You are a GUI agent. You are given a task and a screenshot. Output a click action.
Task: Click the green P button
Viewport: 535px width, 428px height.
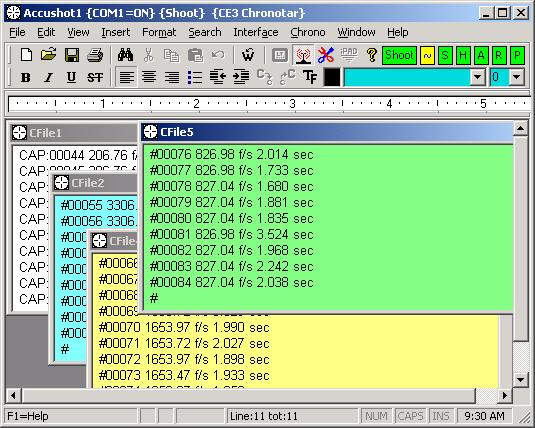pos(517,55)
